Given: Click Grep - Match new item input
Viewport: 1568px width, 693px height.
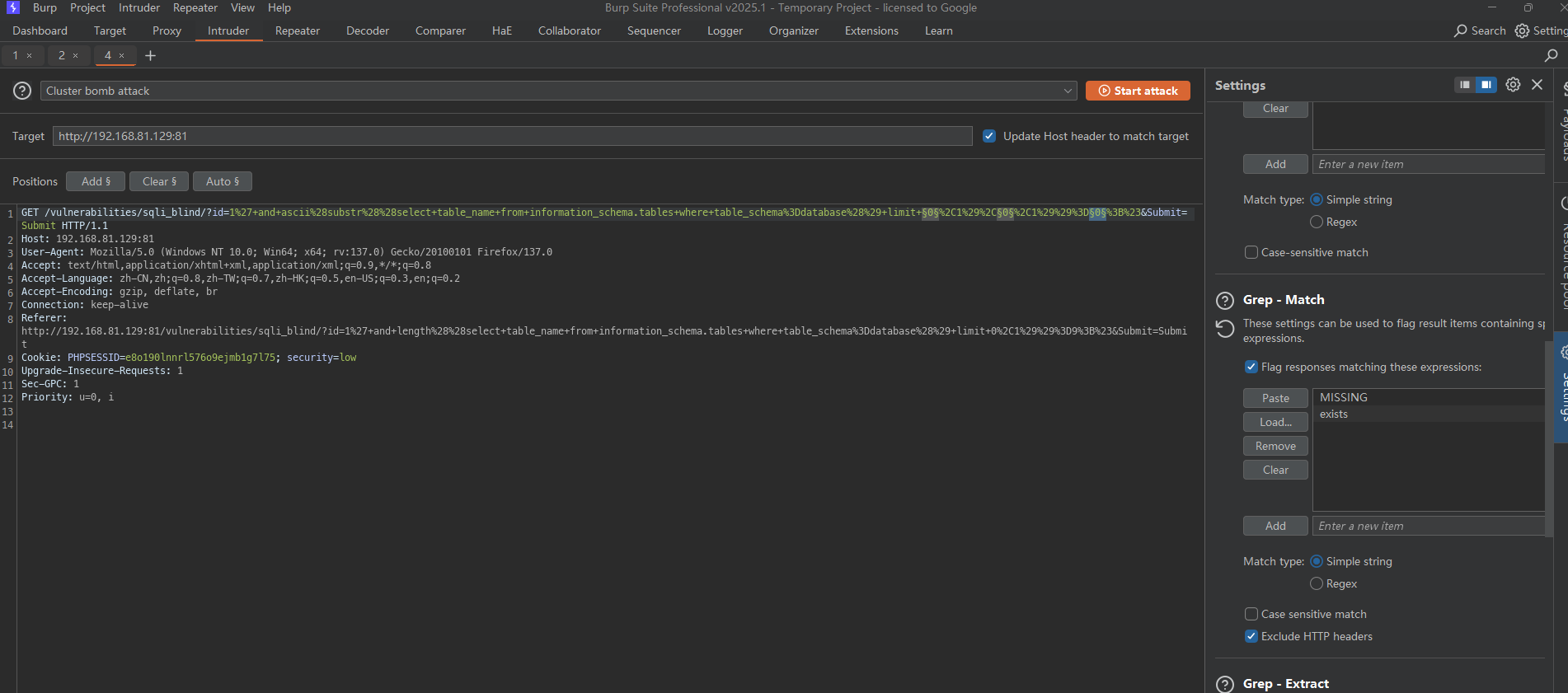Looking at the screenshot, I should click(1428, 526).
